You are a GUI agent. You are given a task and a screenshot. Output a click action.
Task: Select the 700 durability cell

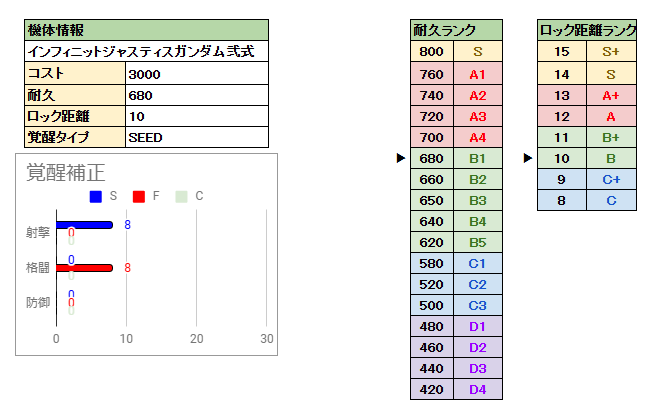pyautogui.click(x=432, y=138)
